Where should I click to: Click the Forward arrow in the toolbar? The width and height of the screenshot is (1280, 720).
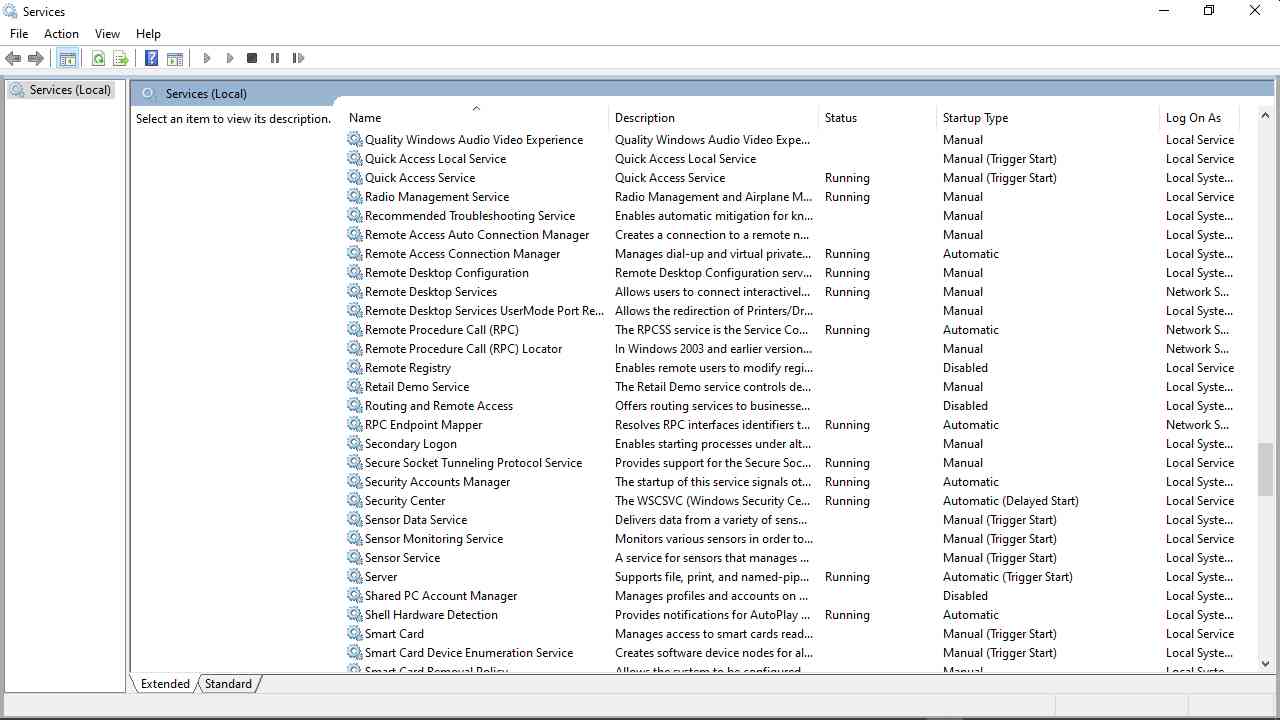point(36,59)
